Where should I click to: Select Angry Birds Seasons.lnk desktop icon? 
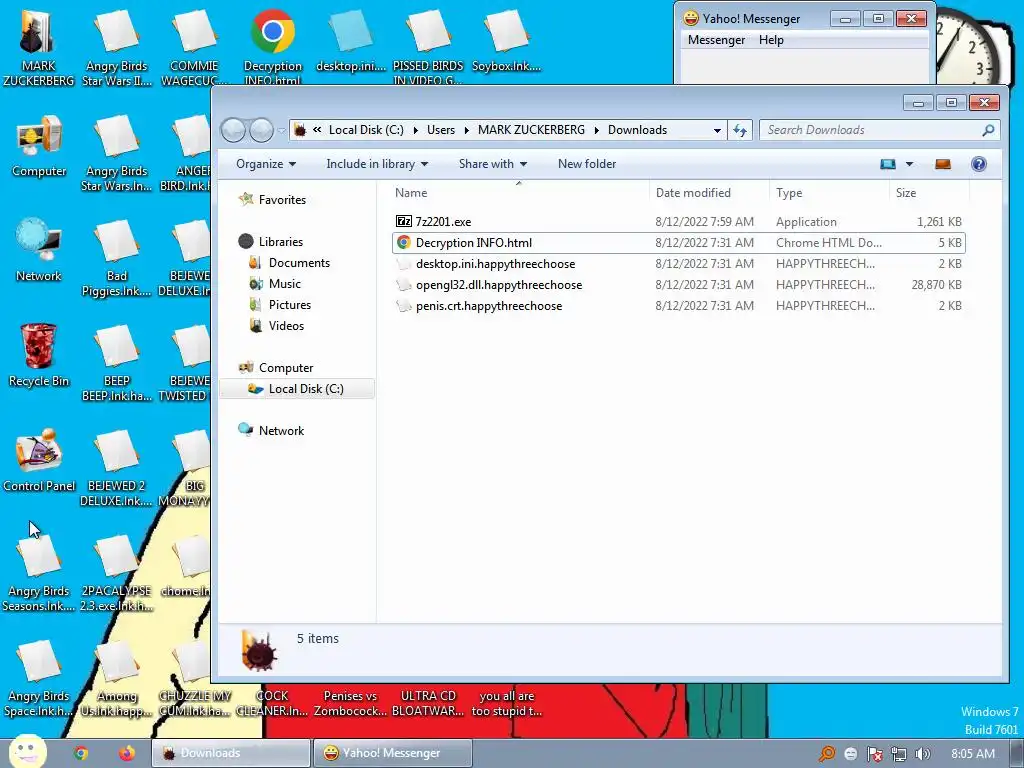pos(39,573)
